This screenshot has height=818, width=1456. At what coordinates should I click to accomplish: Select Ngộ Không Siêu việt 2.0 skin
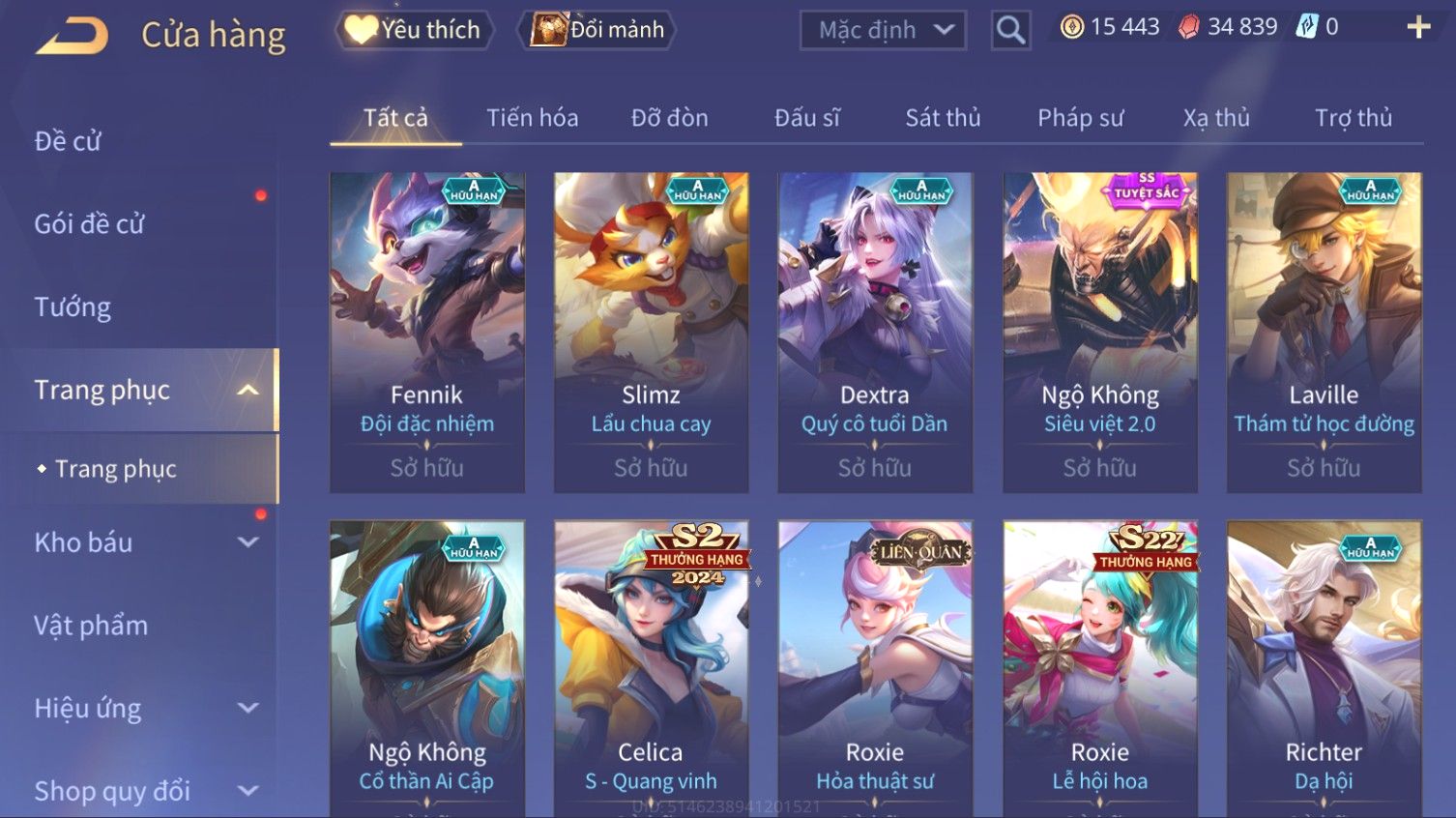1100,333
